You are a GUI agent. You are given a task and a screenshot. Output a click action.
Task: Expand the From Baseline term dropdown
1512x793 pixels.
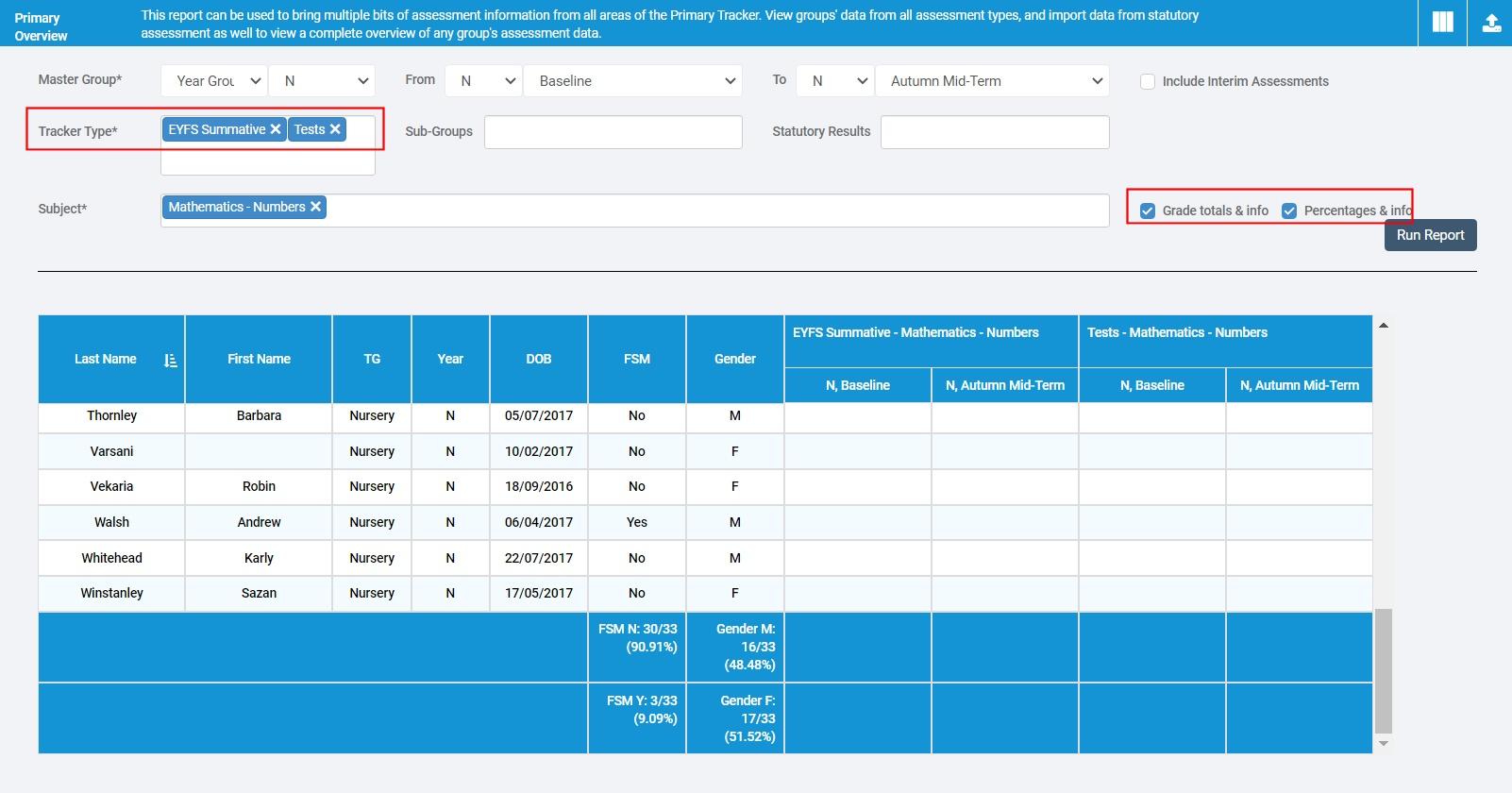pos(632,81)
